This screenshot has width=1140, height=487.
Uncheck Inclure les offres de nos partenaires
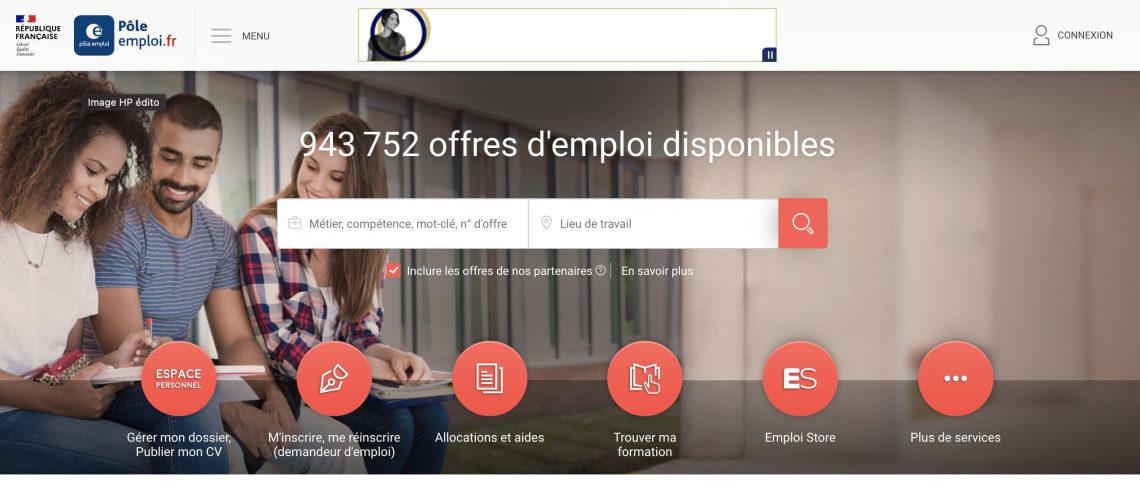tap(393, 270)
